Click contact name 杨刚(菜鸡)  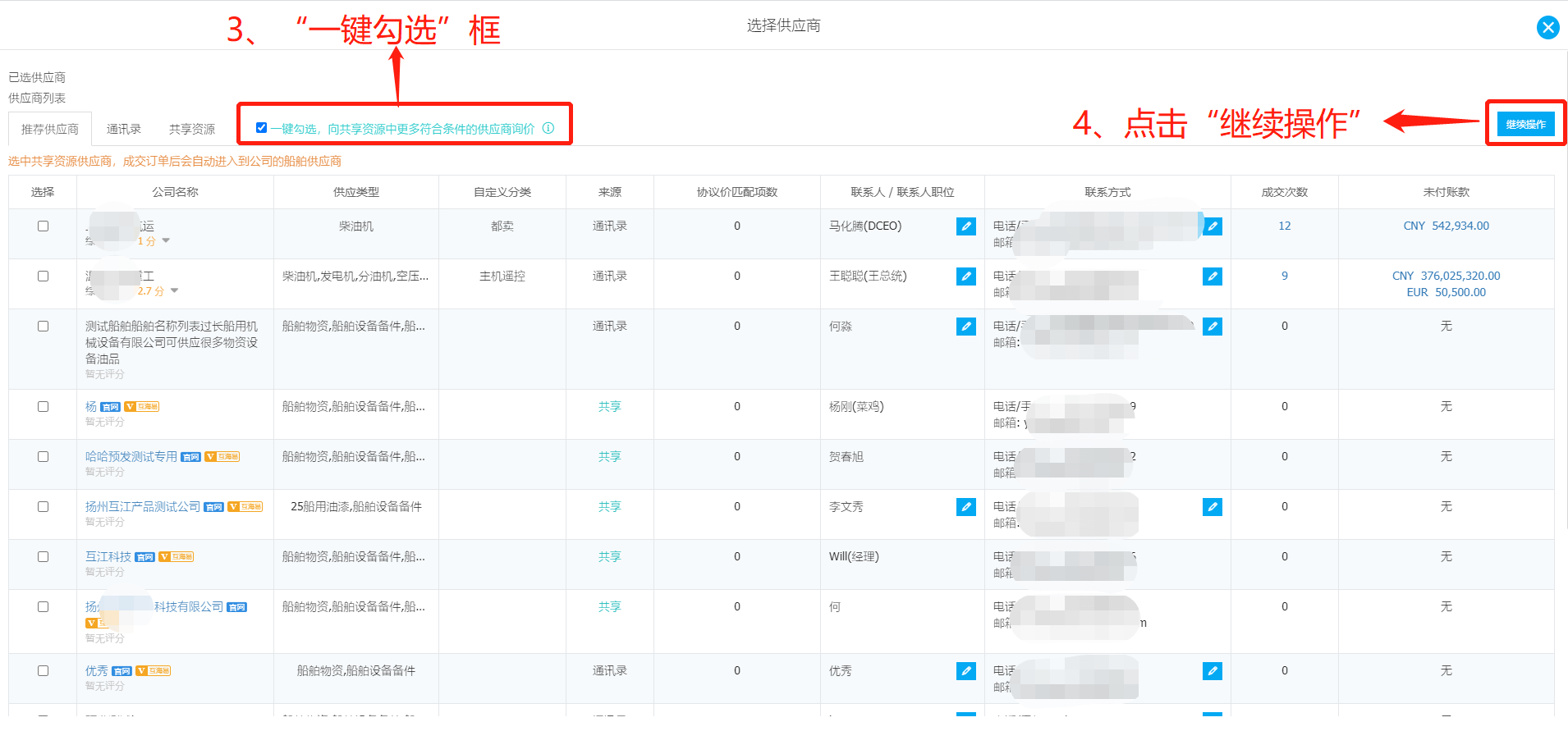pyautogui.click(x=856, y=407)
